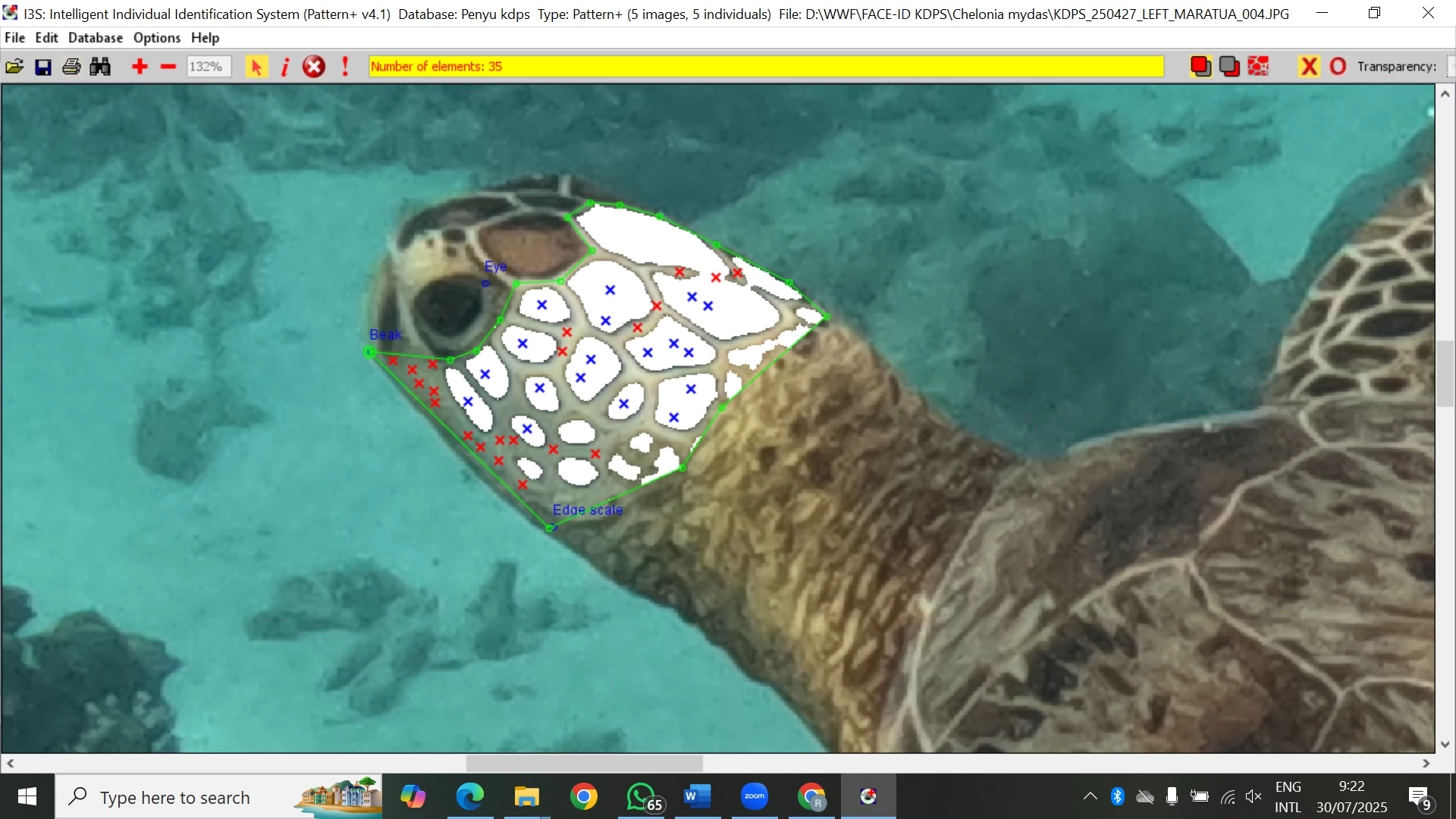Click the red cell pattern icon
1456x819 pixels.
point(1259,67)
